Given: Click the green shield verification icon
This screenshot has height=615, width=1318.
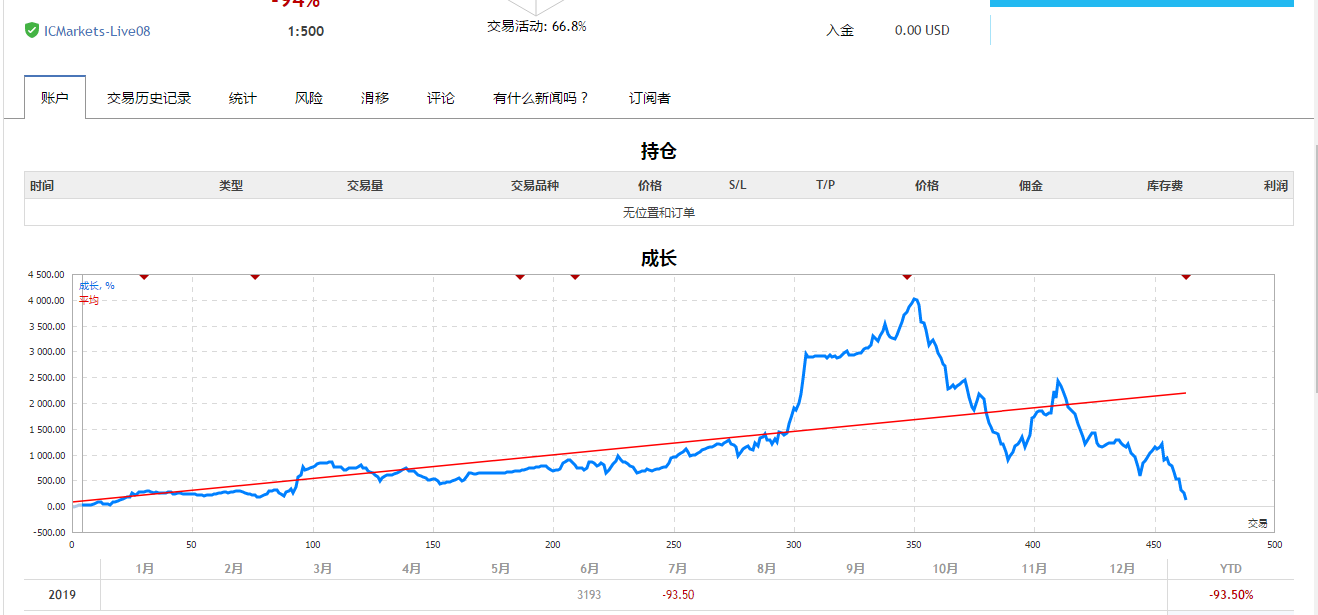Looking at the screenshot, I should pyautogui.click(x=32, y=31).
